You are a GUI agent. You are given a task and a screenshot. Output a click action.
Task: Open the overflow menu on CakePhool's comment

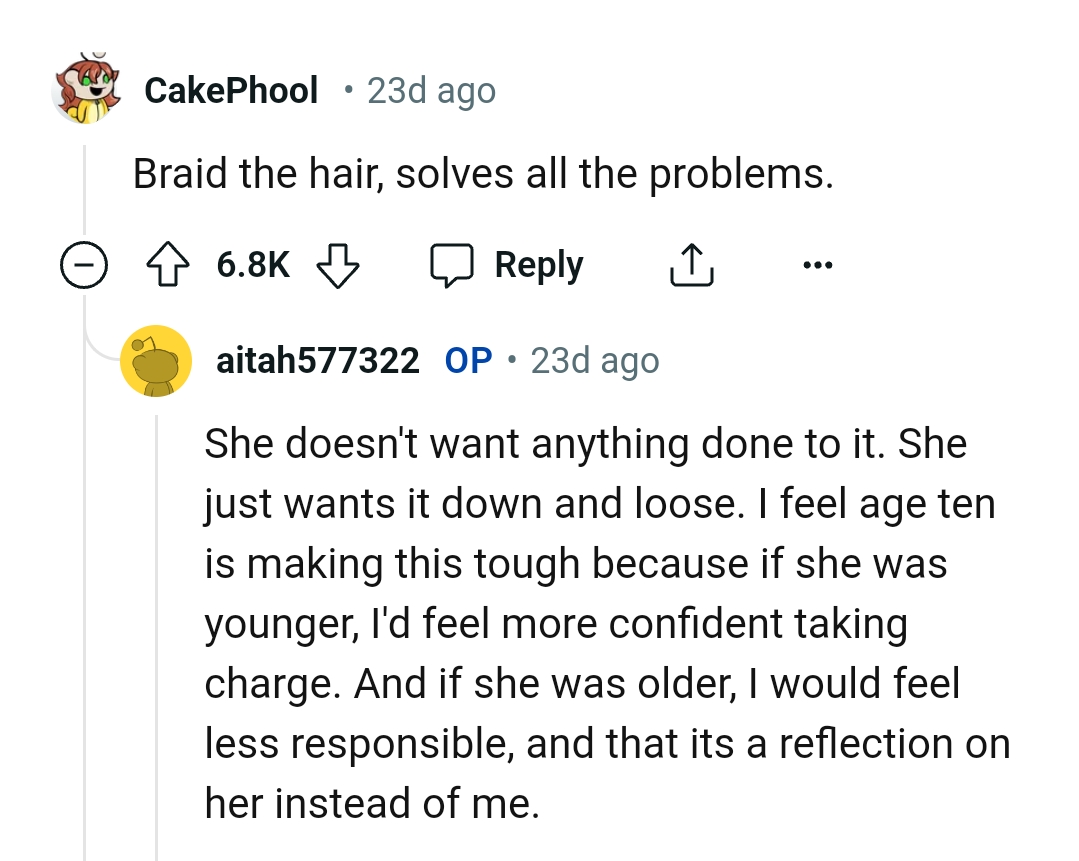819,264
